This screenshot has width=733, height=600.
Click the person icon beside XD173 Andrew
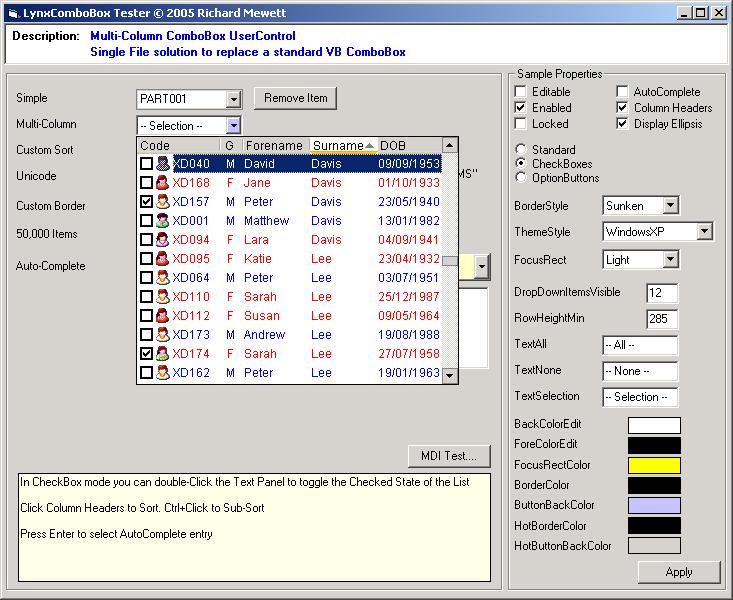point(162,335)
